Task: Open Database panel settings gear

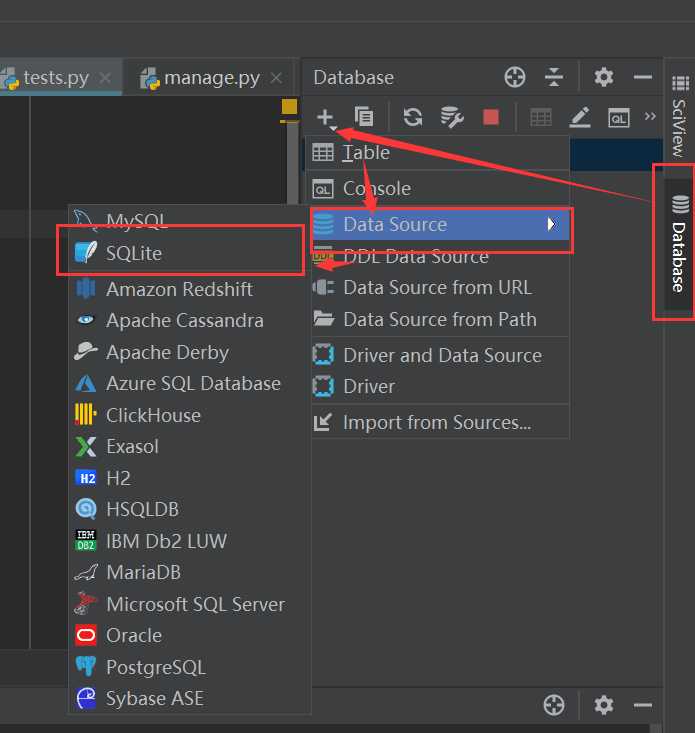Action: pos(603,77)
